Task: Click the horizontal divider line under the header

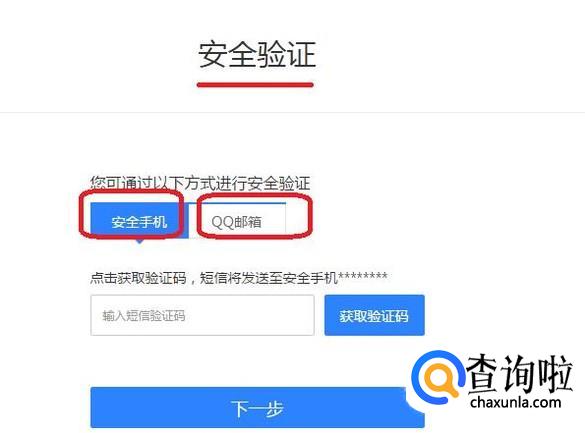Action: [292, 112]
